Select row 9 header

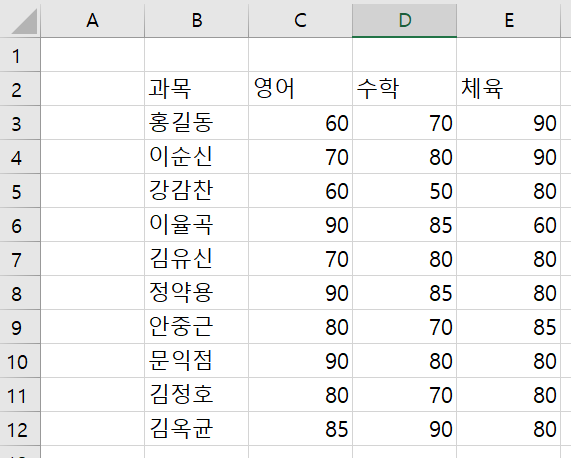click(20, 327)
